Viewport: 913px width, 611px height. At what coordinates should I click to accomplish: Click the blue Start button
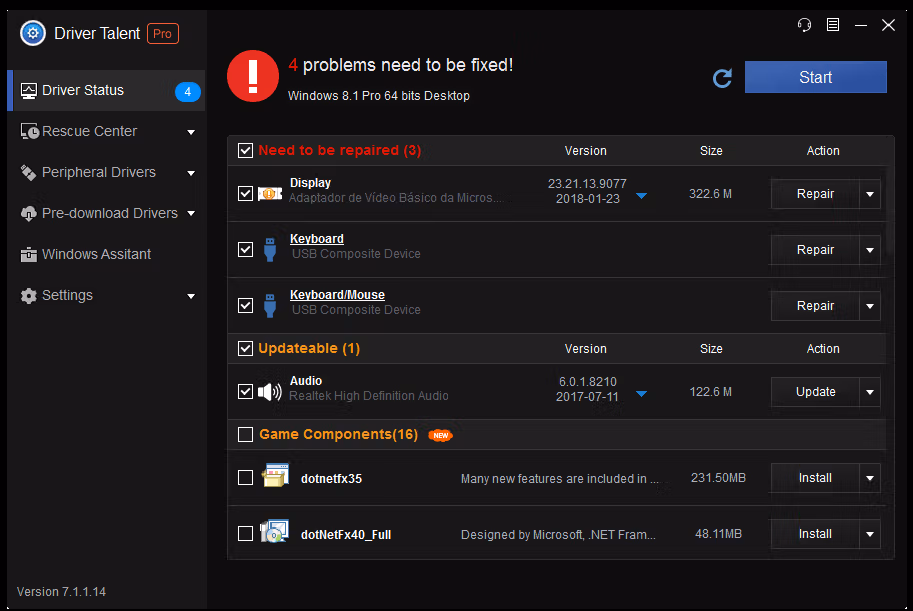pyautogui.click(x=815, y=77)
